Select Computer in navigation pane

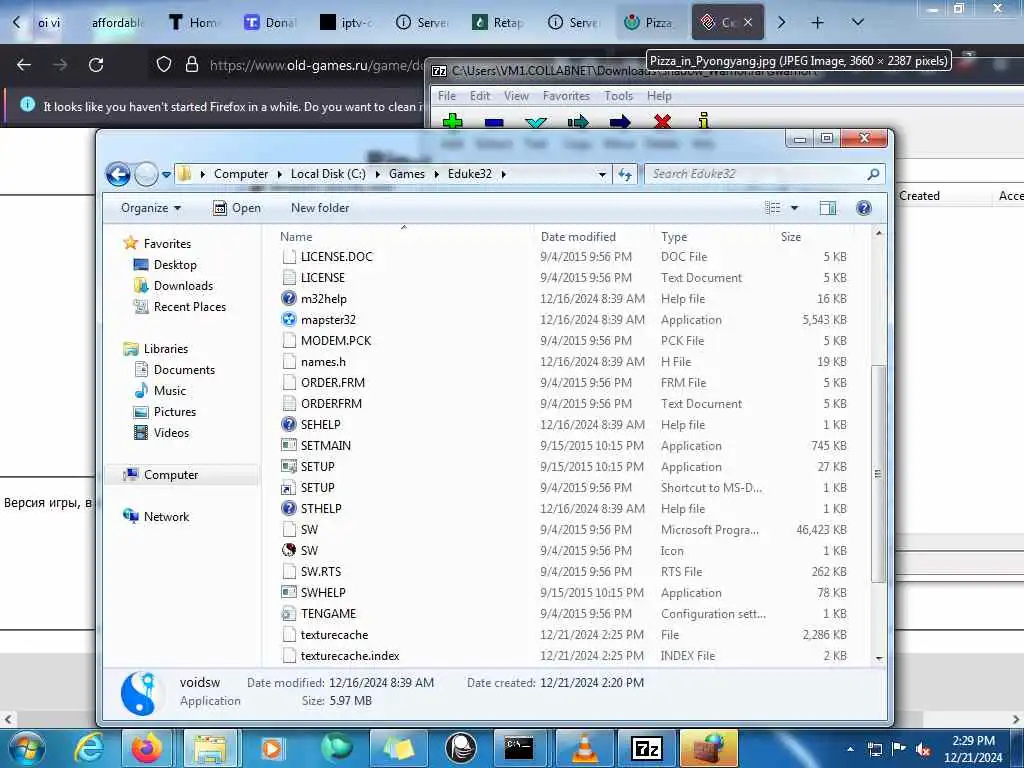pos(170,475)
